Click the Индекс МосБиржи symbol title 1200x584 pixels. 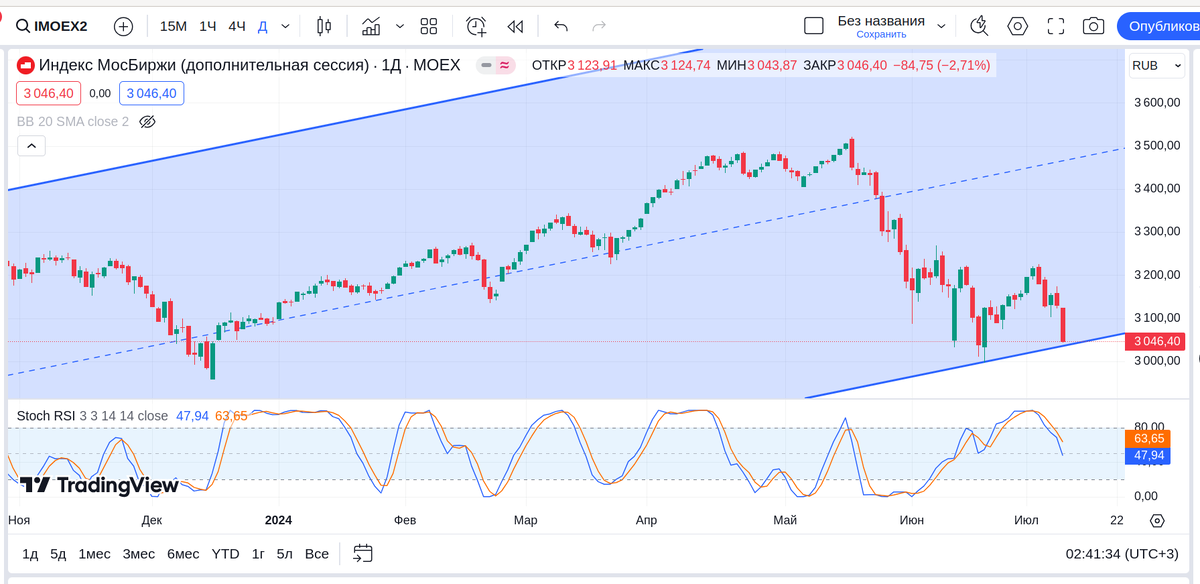[203, 65]
